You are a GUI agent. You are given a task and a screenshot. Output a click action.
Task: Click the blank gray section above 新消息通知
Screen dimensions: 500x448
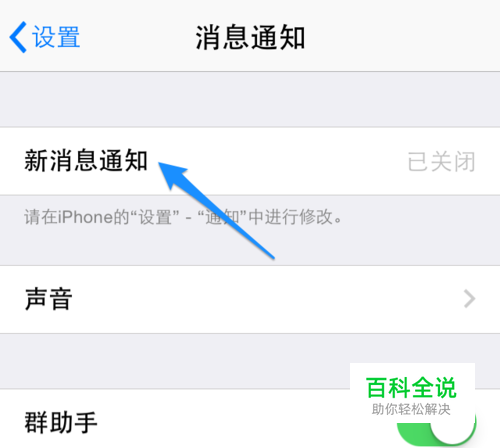(250, 99)
